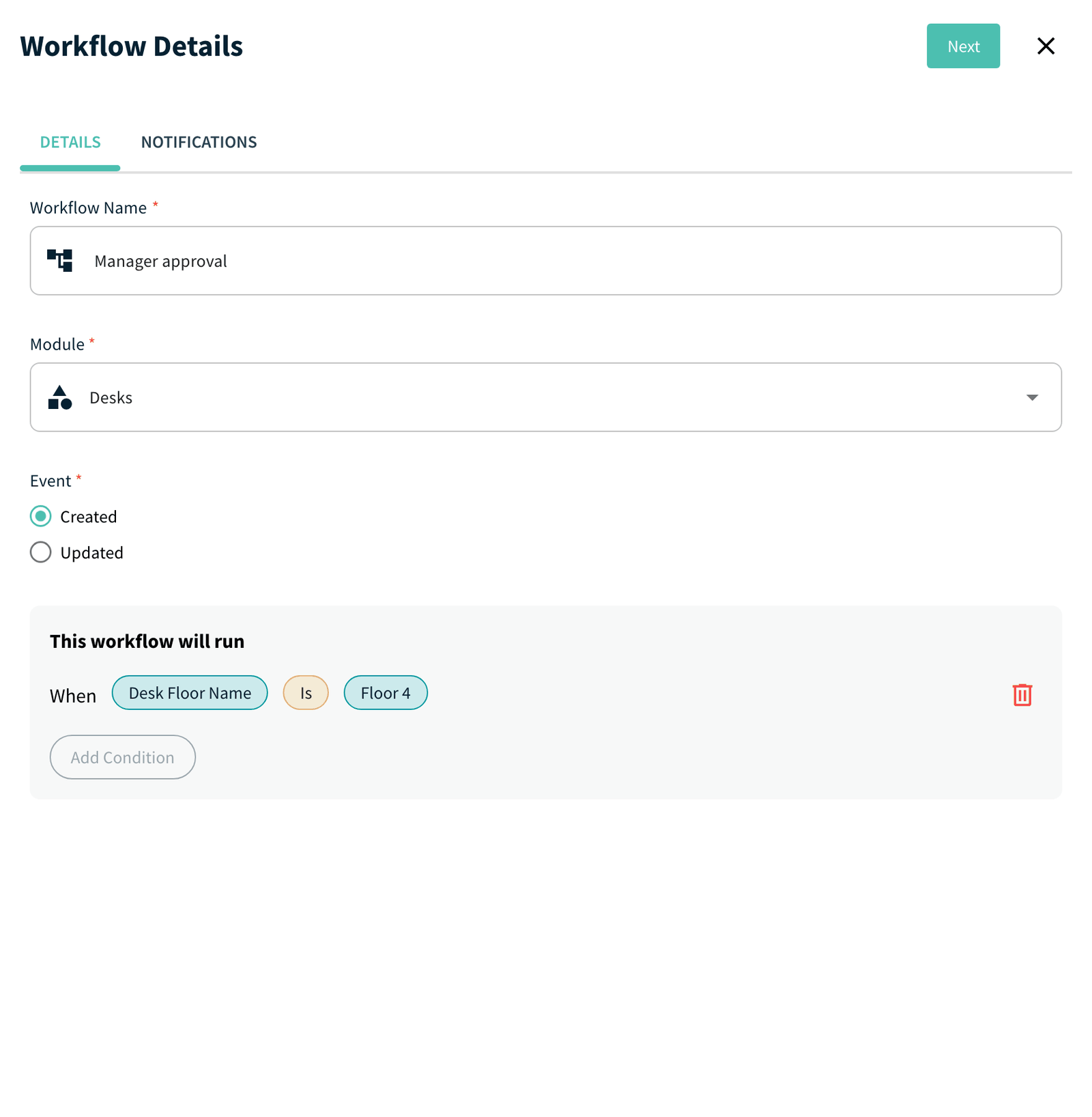The height and width of the screenshot is (1117, 1092).
Task: Click the Desk Floor Name condition chip
Action: tap(190, 692)
